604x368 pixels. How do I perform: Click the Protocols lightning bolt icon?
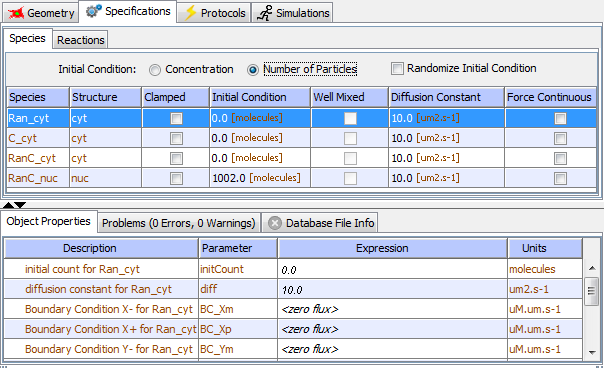point(190,13)
